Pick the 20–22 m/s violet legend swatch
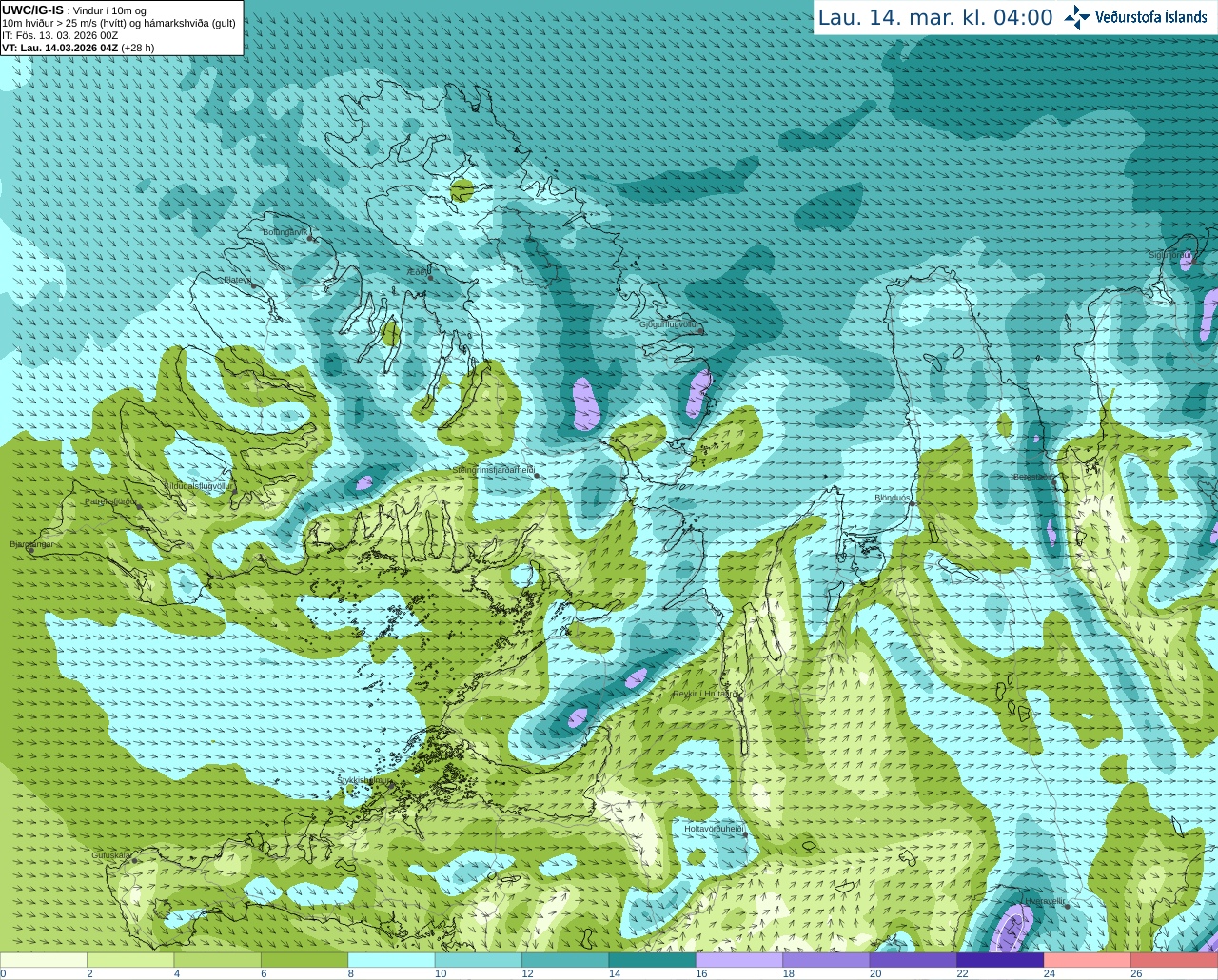Screen dimensions: 1218x980 coord(913,960)
